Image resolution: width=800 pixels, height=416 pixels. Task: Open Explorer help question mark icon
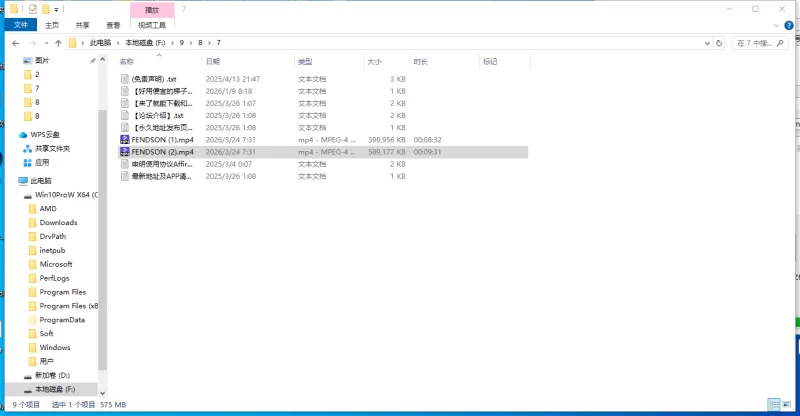pos(789,25)
